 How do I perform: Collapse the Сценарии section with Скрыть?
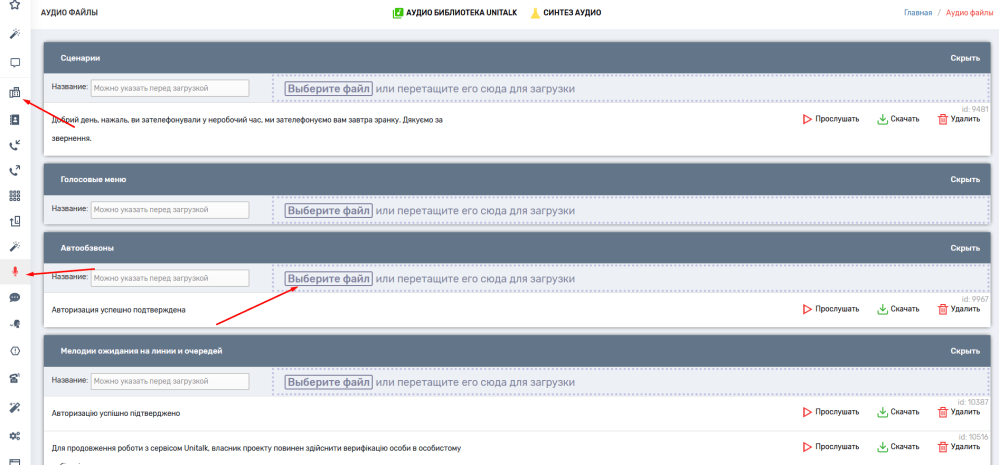coord(964,58)
